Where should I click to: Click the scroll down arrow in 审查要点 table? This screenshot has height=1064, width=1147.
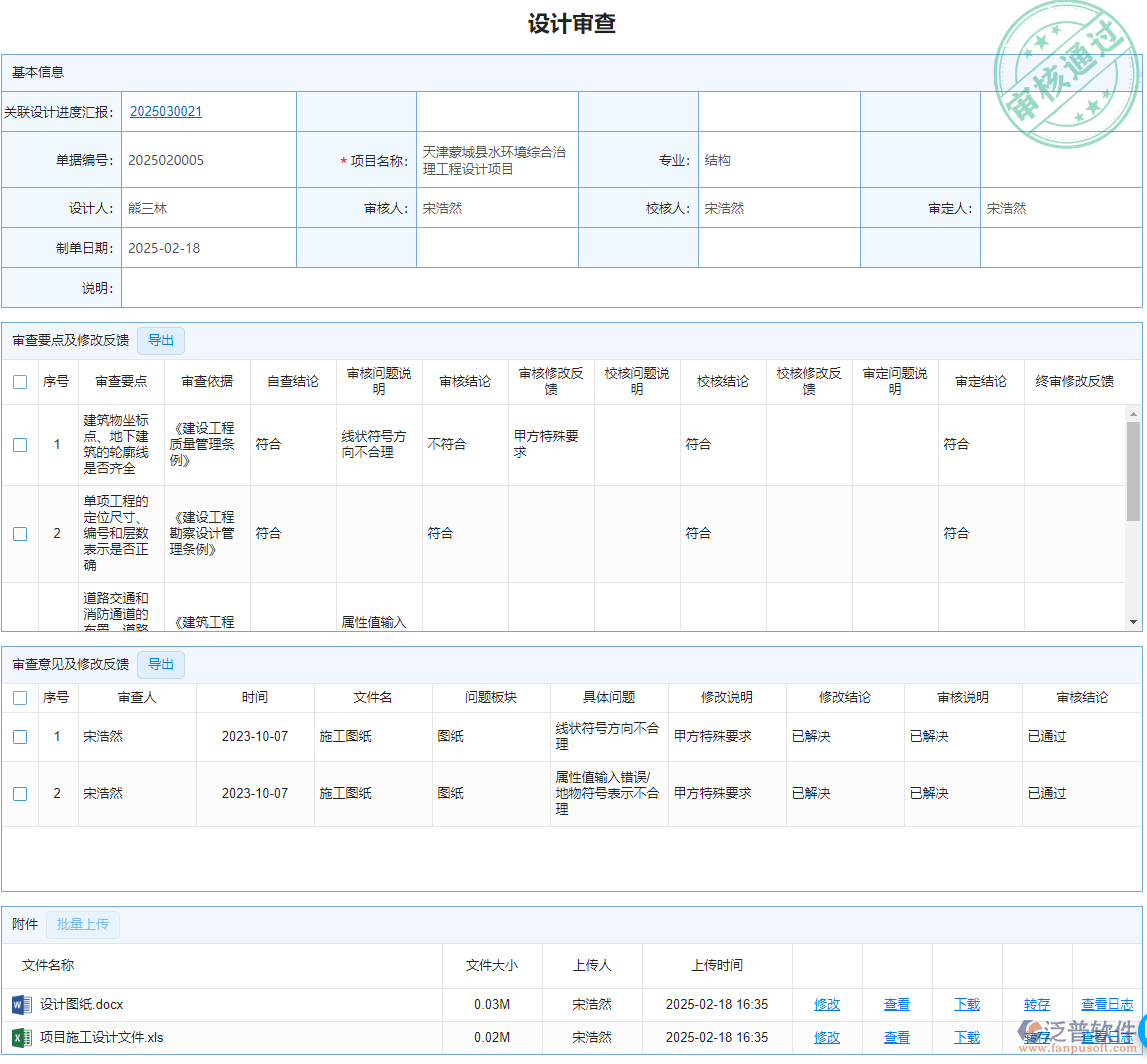[1133, 622]
